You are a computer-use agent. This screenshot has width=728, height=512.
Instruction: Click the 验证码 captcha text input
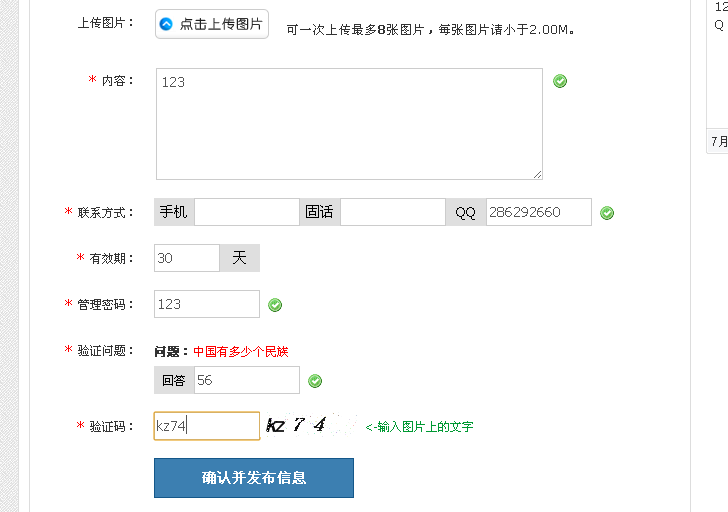(x=207, y=426)
